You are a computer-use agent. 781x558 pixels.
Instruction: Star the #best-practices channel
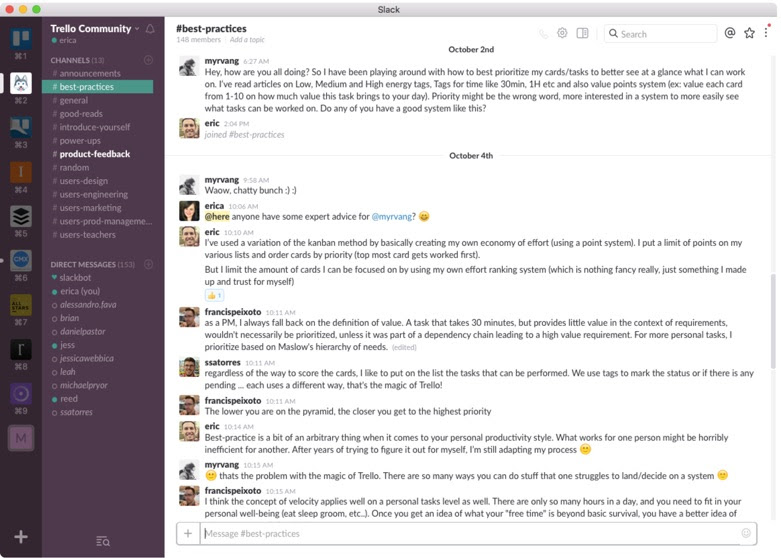point(749,33)
